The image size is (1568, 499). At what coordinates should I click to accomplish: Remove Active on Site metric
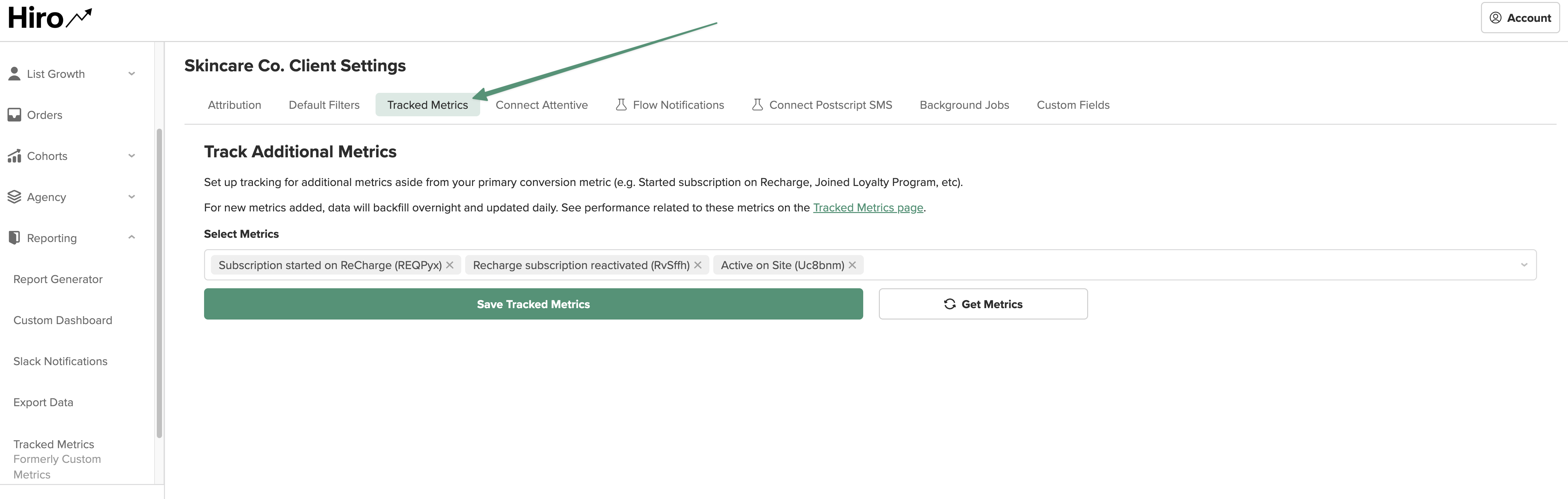pyautogui.click(x=852, y=265)
